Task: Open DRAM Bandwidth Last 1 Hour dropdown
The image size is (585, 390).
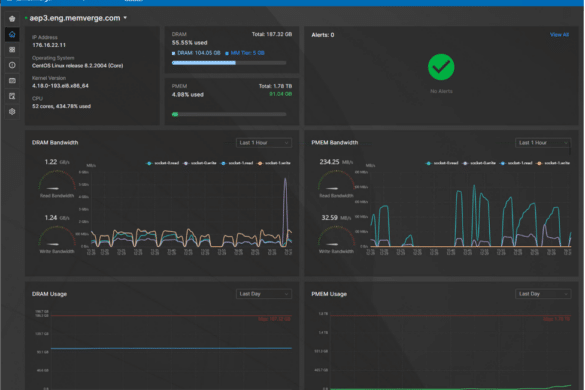Action: coord(264,143)
